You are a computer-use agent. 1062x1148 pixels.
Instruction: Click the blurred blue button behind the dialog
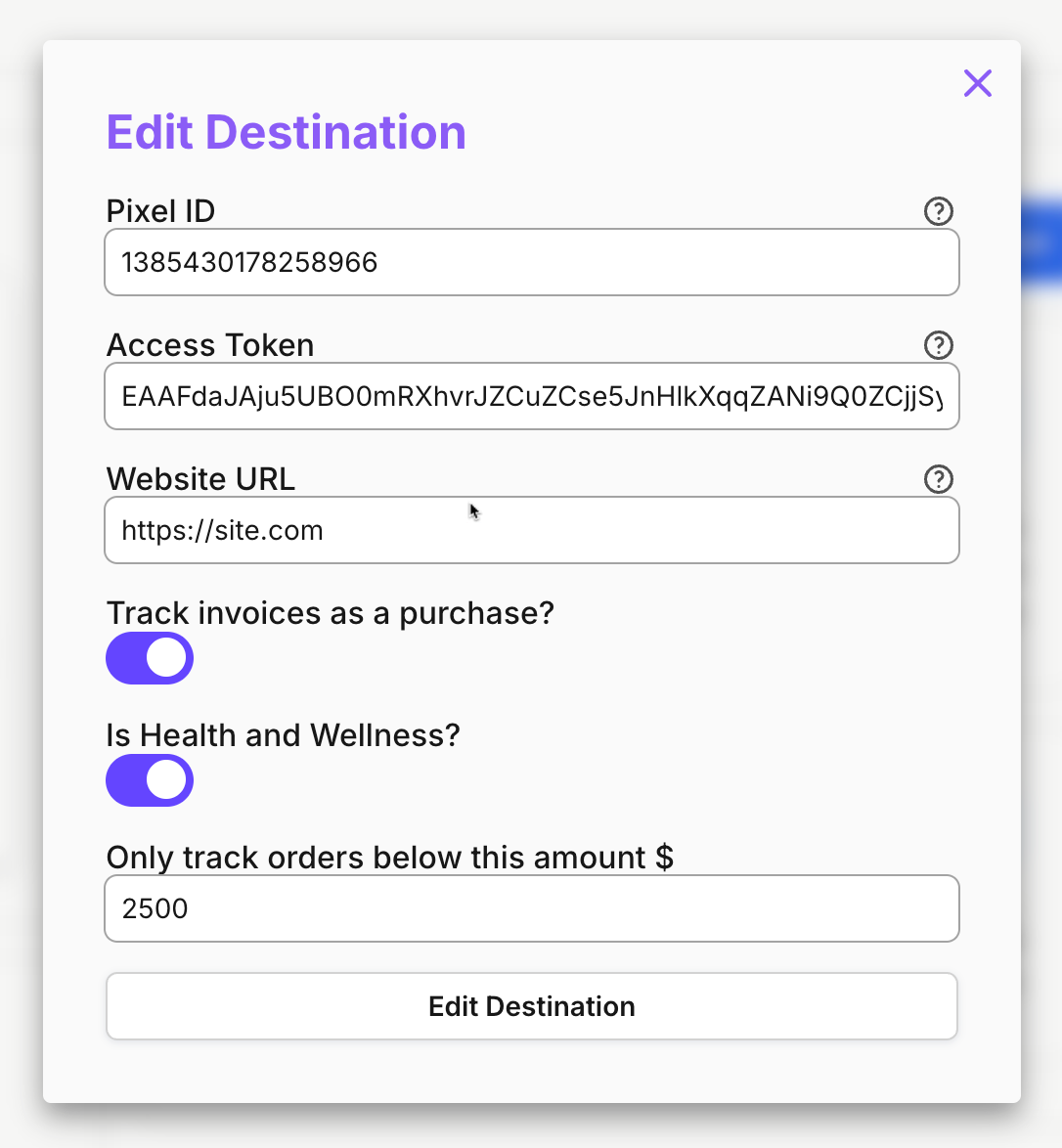click(1041, 243)
